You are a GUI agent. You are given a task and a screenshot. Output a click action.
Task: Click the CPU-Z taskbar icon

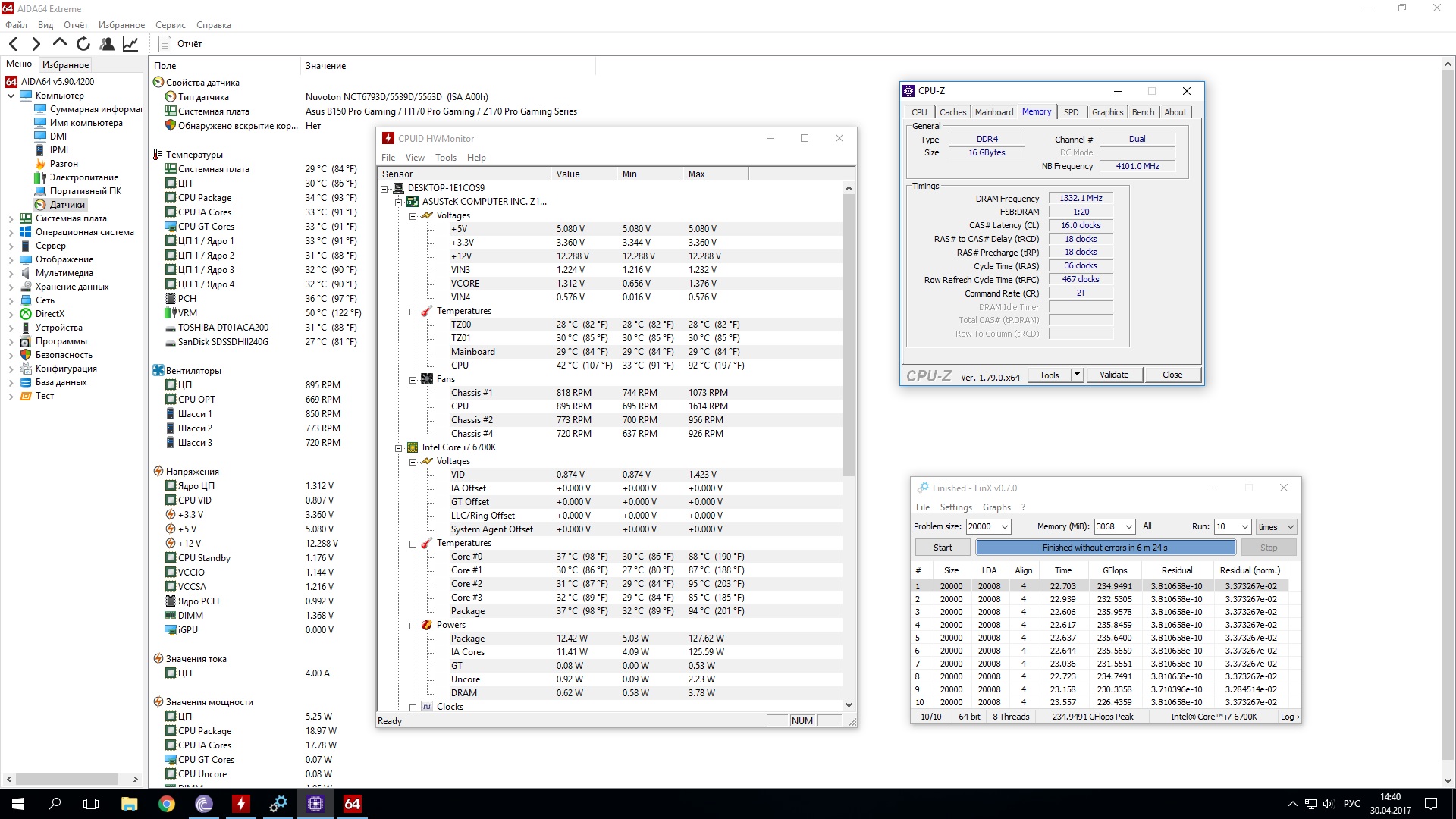pos(315,804)
